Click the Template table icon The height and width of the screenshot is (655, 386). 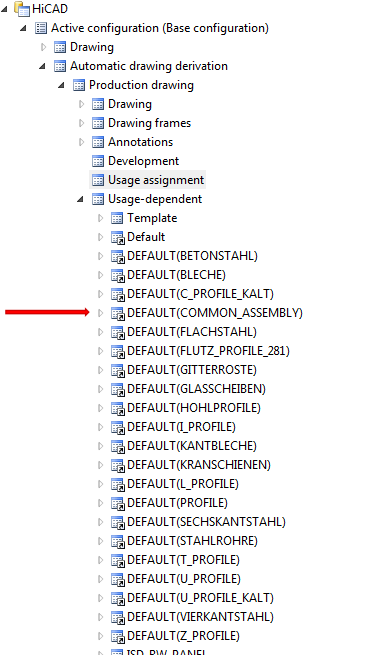point(117,218)
